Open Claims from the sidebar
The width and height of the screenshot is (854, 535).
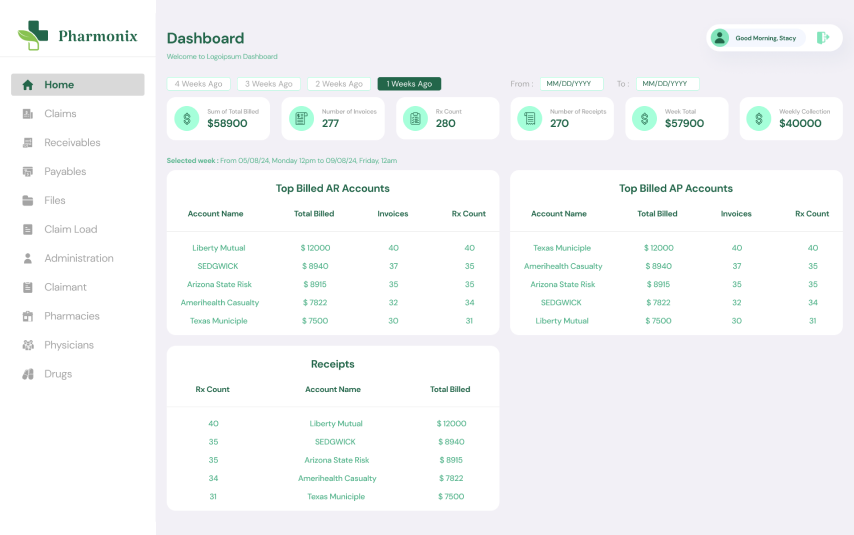click(60, 113)
